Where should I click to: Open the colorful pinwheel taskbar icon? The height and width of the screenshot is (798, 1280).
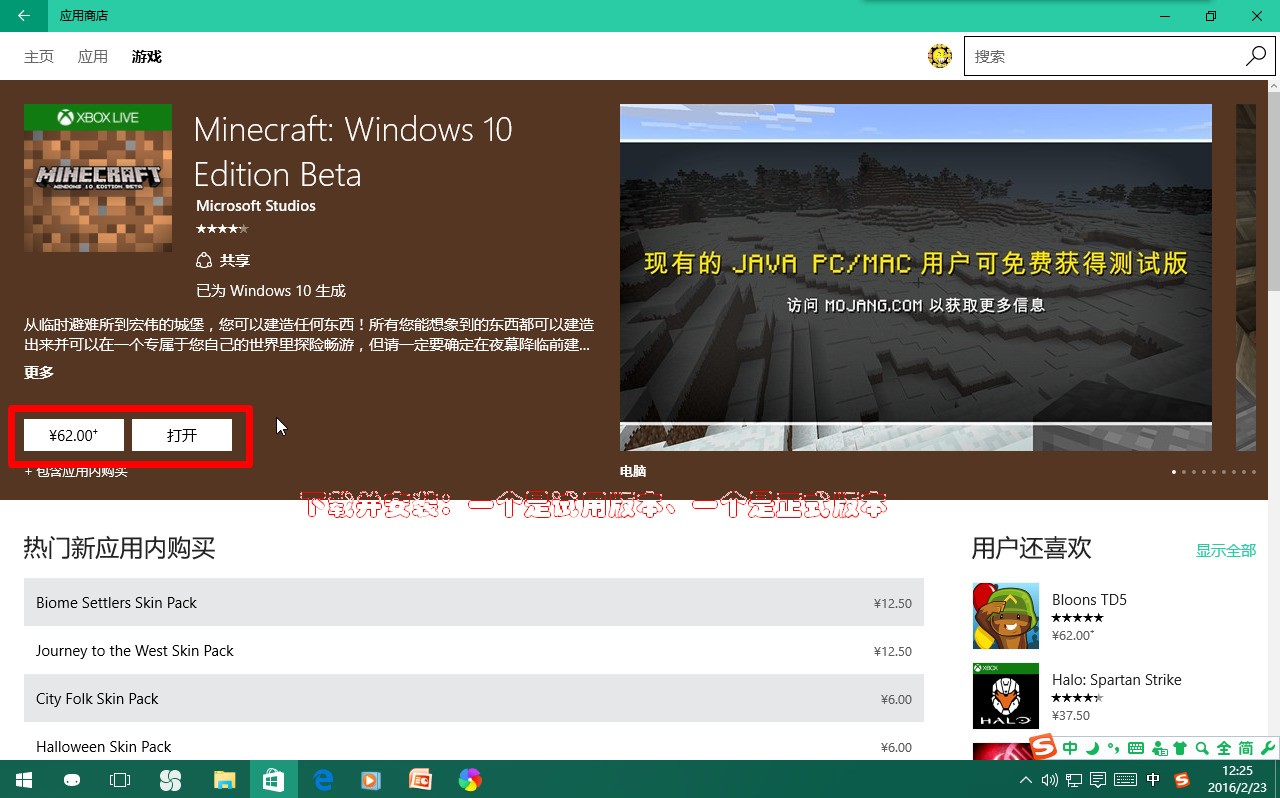(470, 779)
